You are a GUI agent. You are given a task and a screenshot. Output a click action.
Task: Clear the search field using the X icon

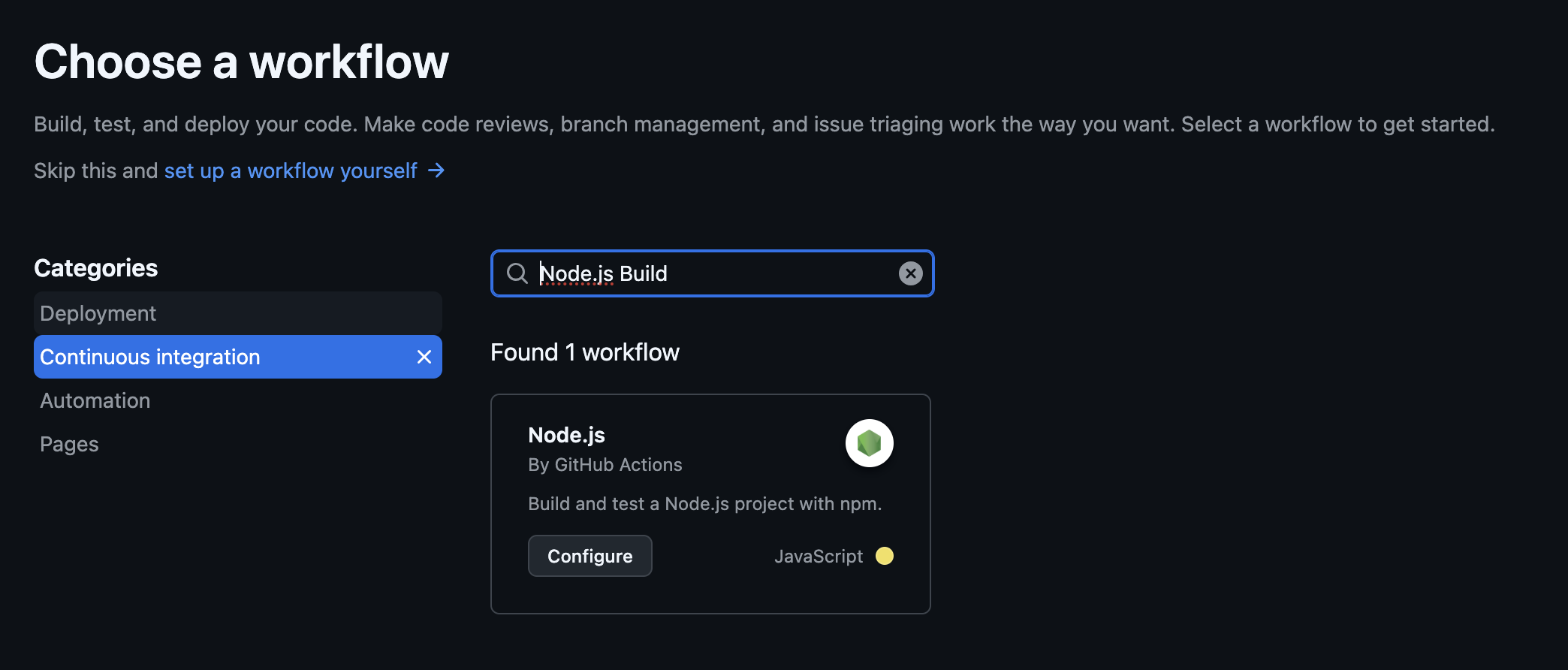[910, 273]
